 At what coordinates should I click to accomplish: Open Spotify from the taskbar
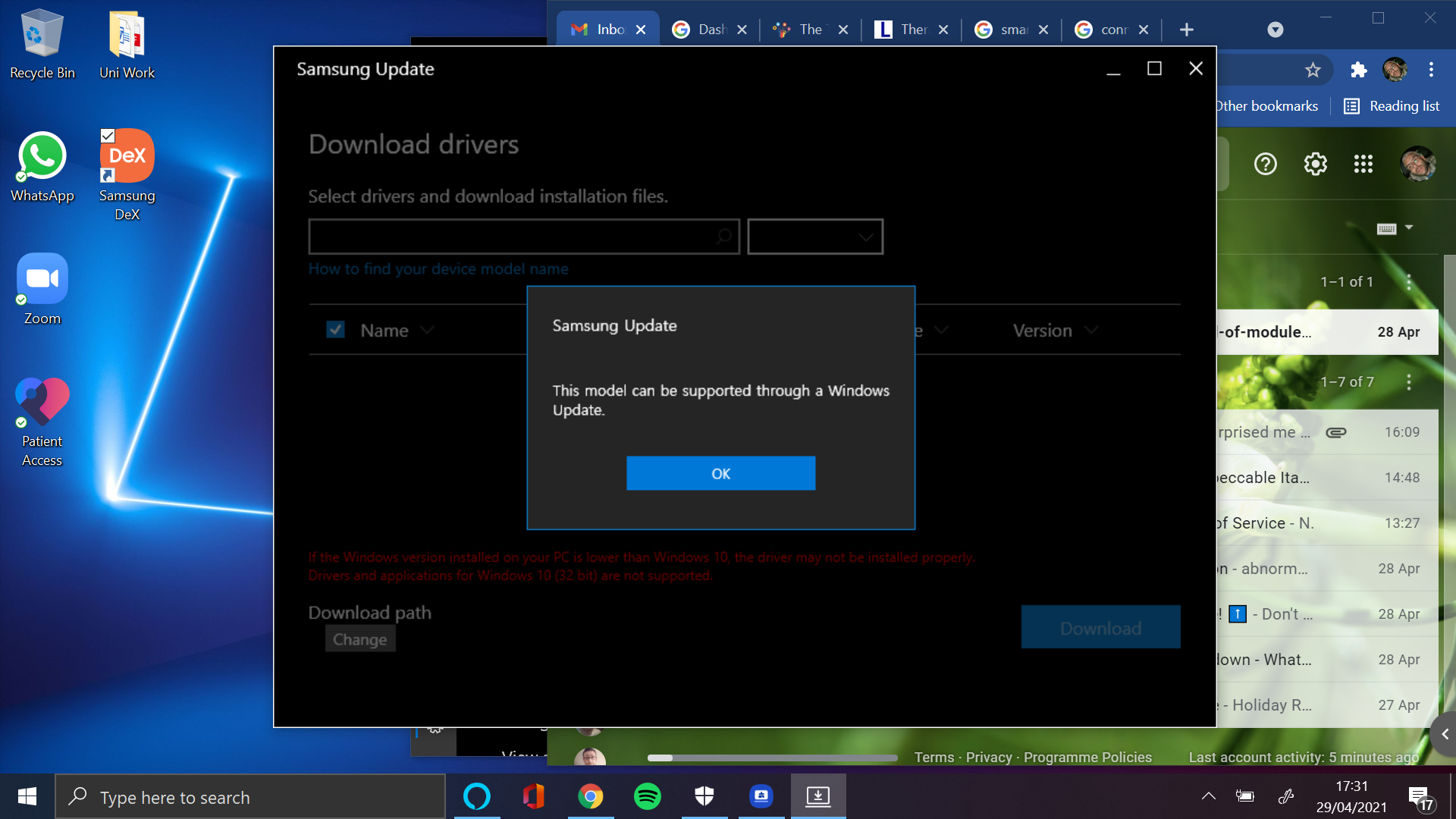click(x=648, y=796)
